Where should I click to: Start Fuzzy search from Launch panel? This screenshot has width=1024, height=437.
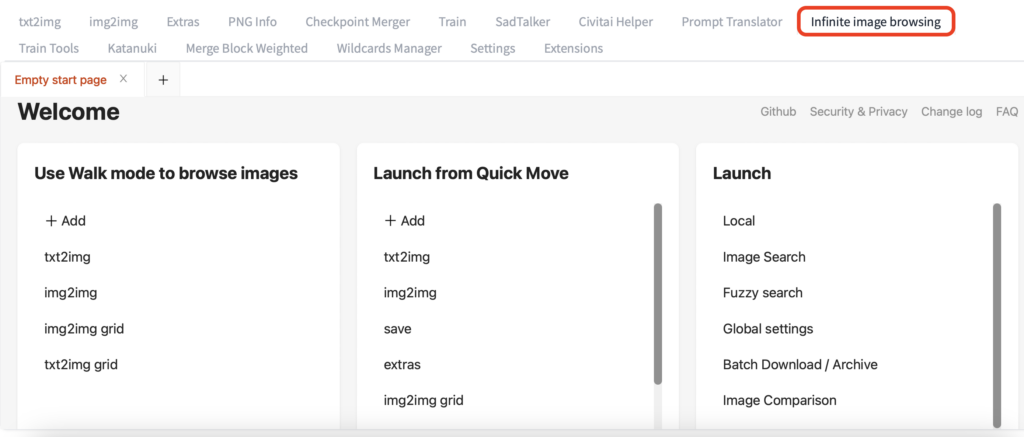pos(763,293)
